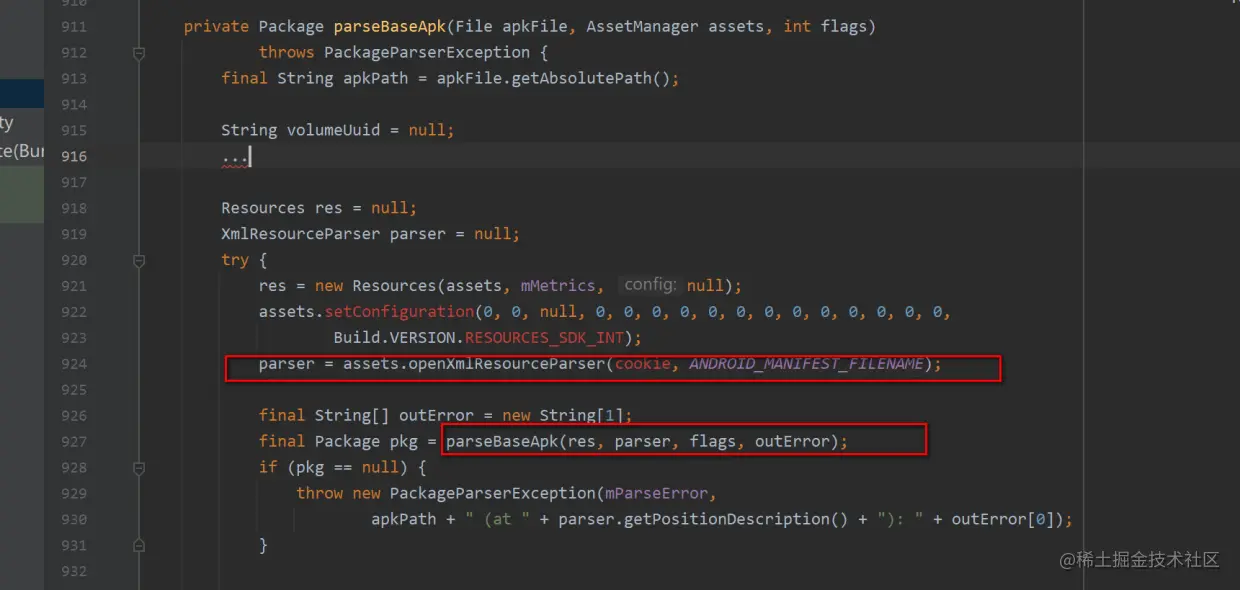Click line number 911 in the gutter
1240x590 pixels.
point(73,27)
